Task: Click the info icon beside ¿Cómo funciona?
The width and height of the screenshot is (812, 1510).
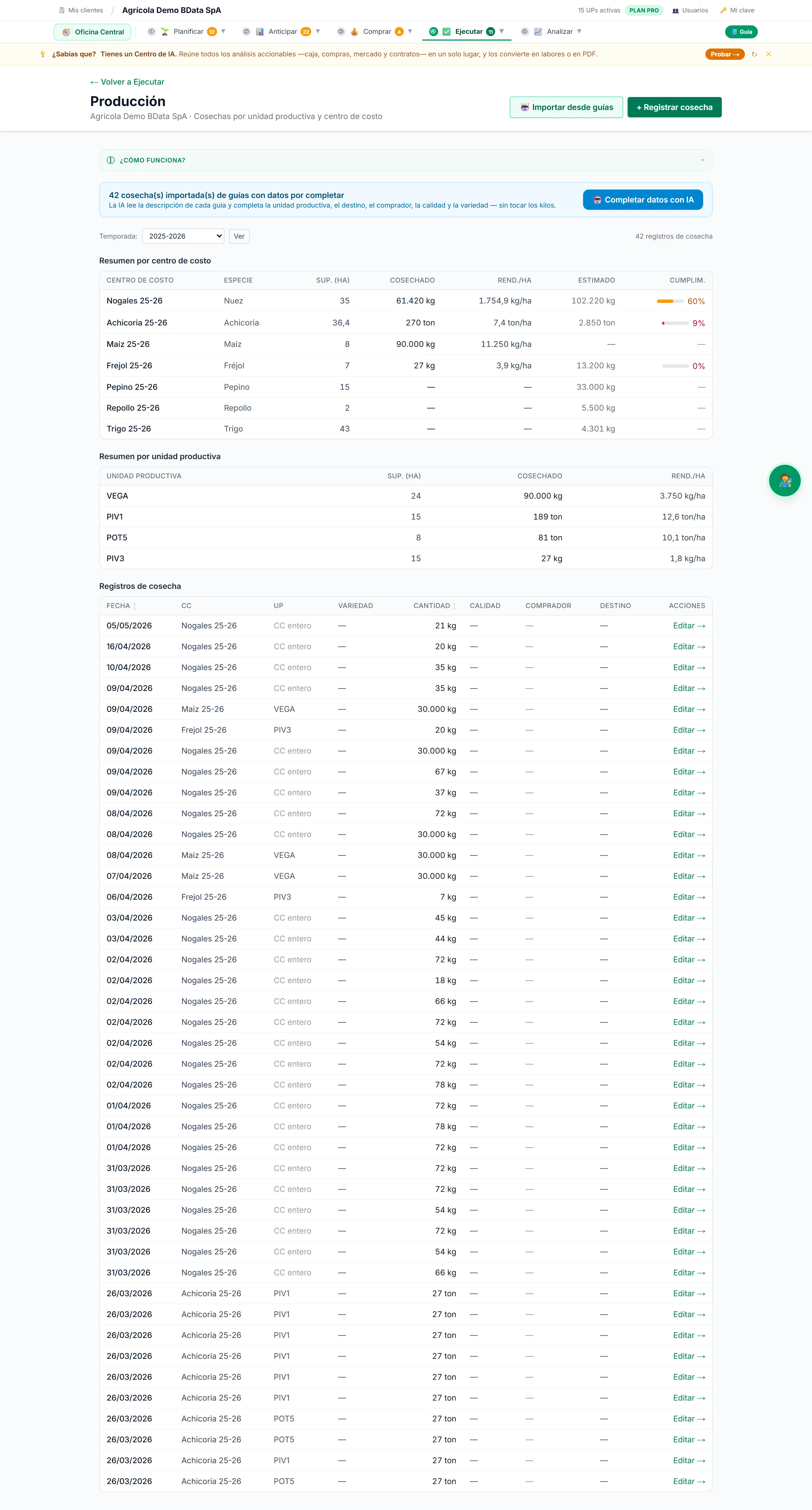Action: 111,160
